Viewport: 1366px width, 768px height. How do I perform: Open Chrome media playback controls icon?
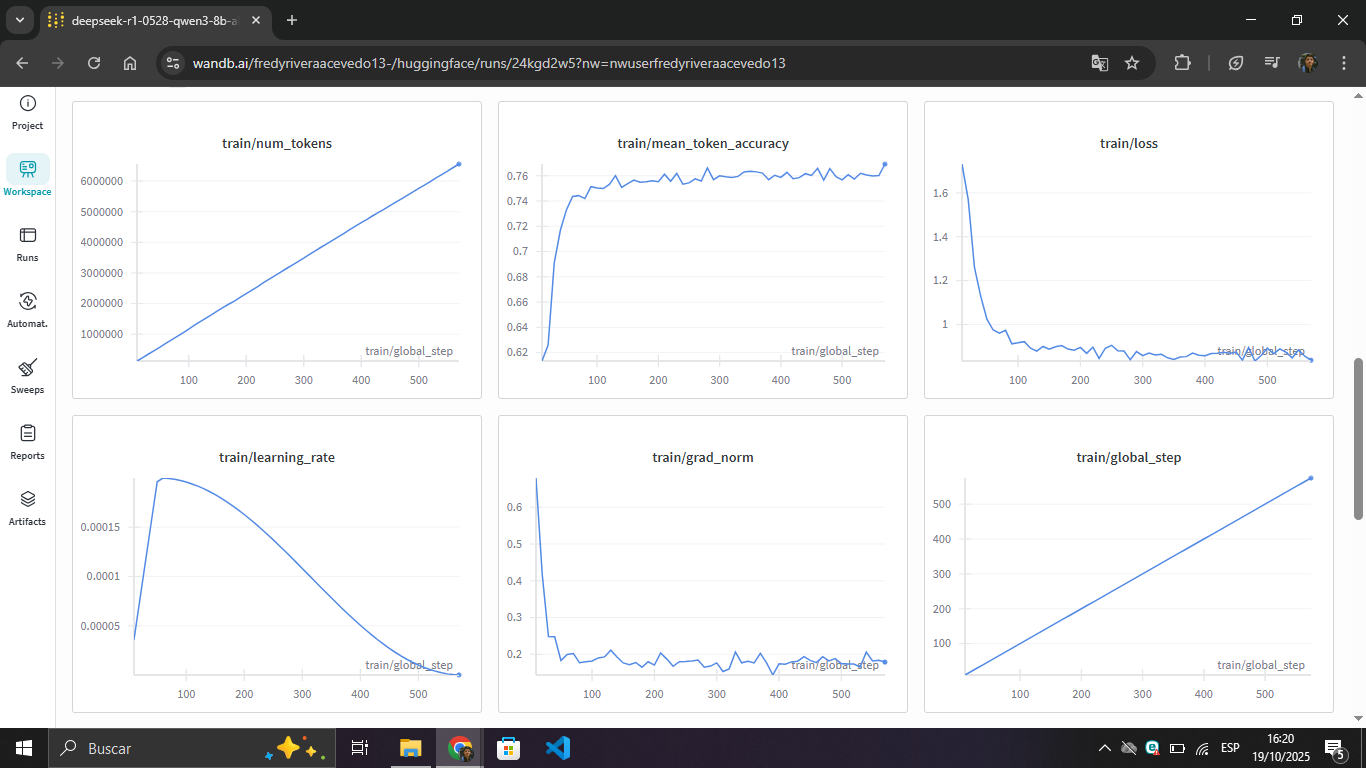(1271, 63)
